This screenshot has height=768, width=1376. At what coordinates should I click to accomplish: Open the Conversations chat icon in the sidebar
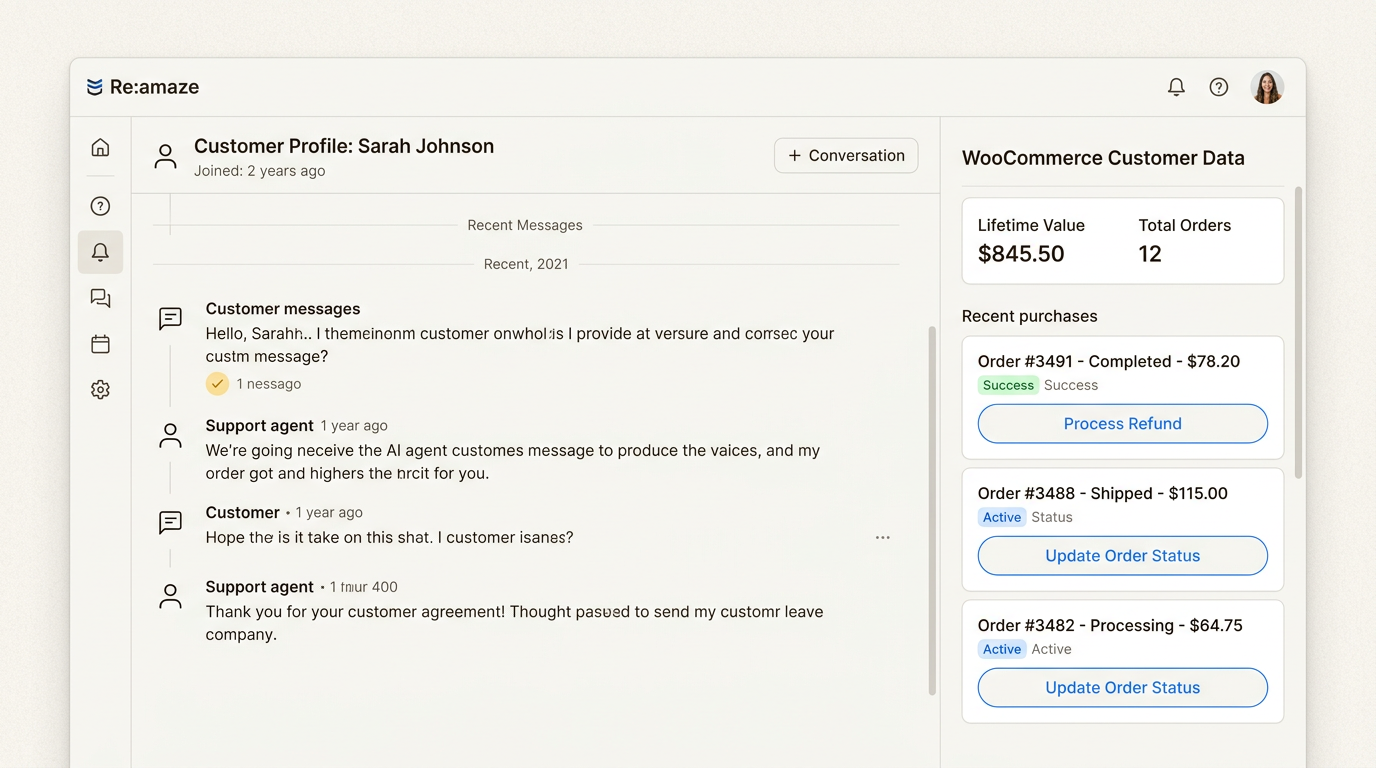tap(100, 298)
